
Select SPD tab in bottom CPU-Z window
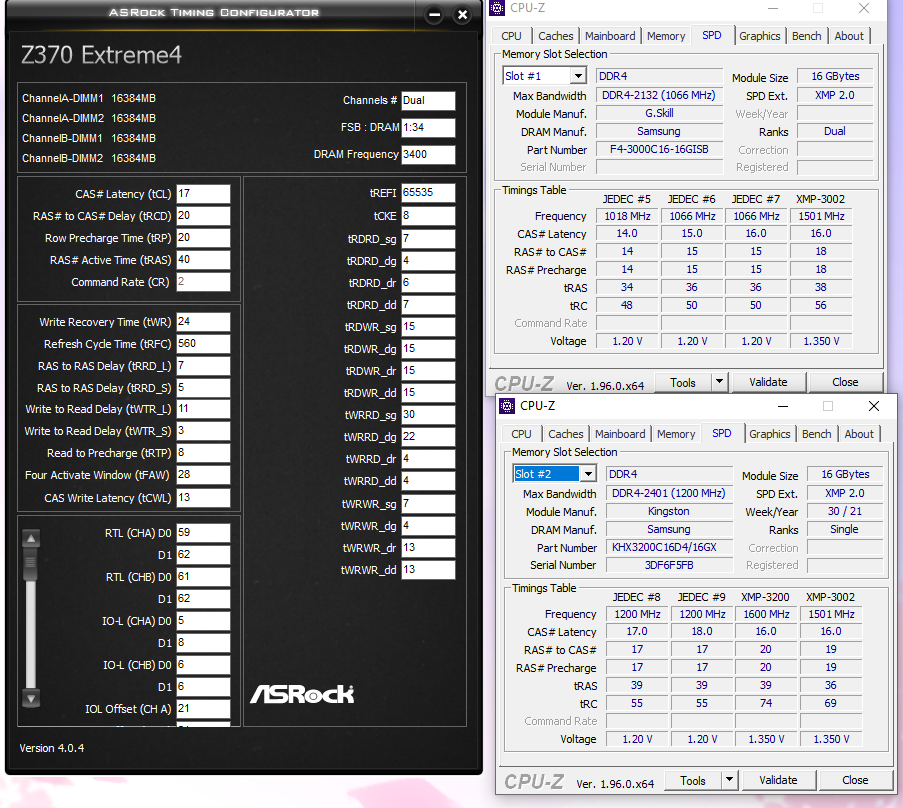(x=722, y=433)
